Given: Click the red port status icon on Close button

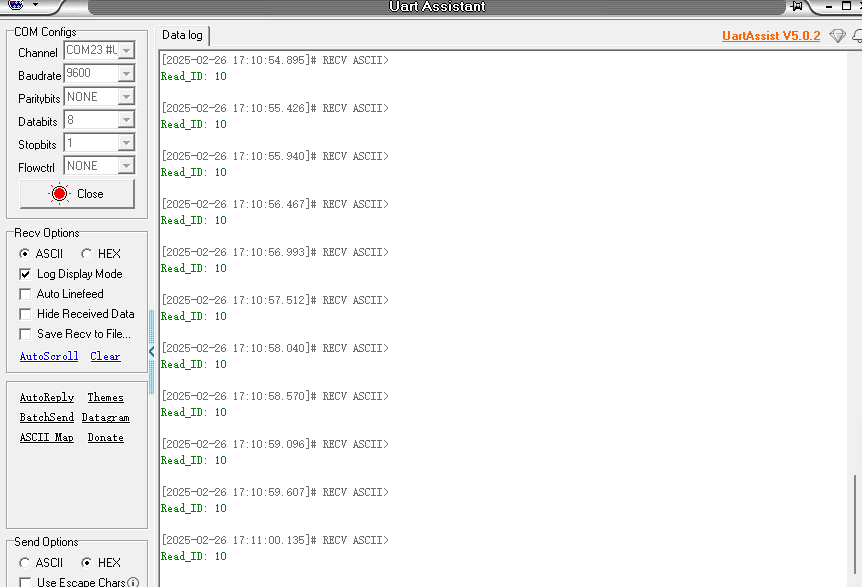Looking at the screenshot, I should [59, 193].
